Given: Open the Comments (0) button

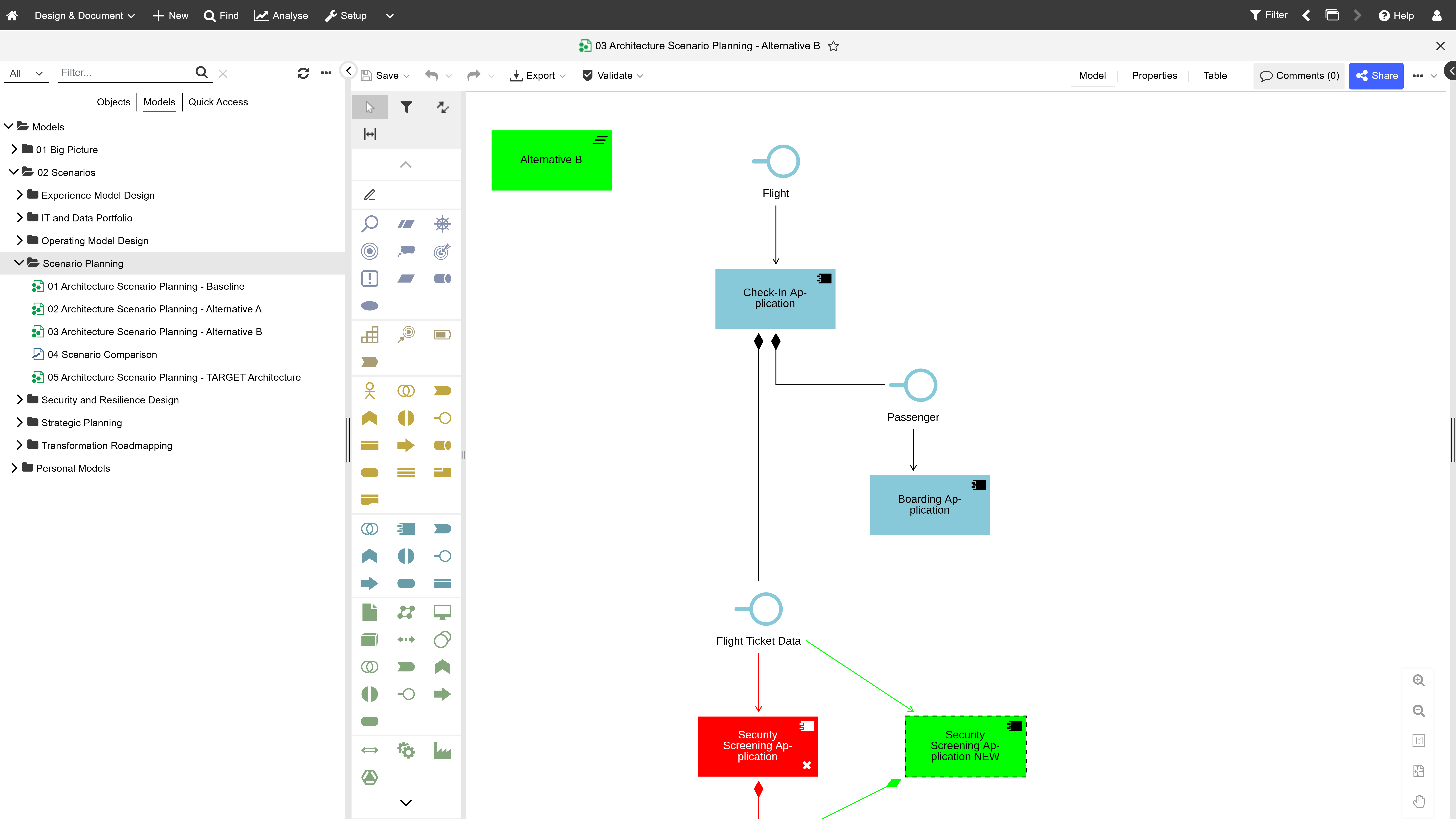Looking at the screenshot, I should [x=1299, y=75].
